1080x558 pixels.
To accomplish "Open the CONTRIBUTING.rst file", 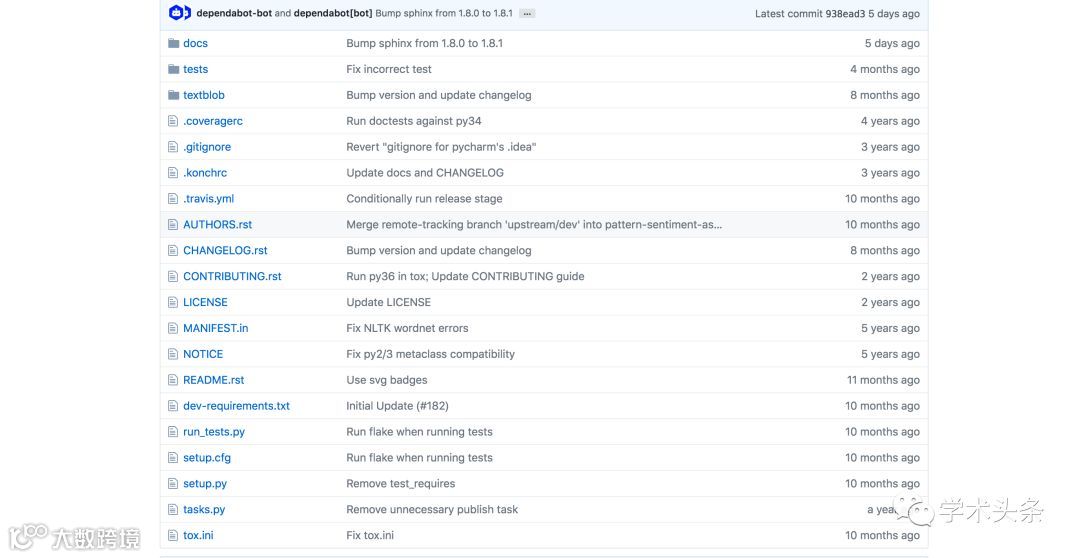I will [232, 276].
